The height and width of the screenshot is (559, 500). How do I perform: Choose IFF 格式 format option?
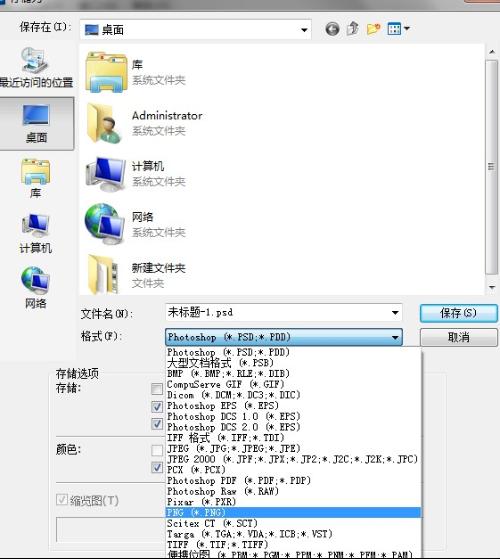click(293, 438)
